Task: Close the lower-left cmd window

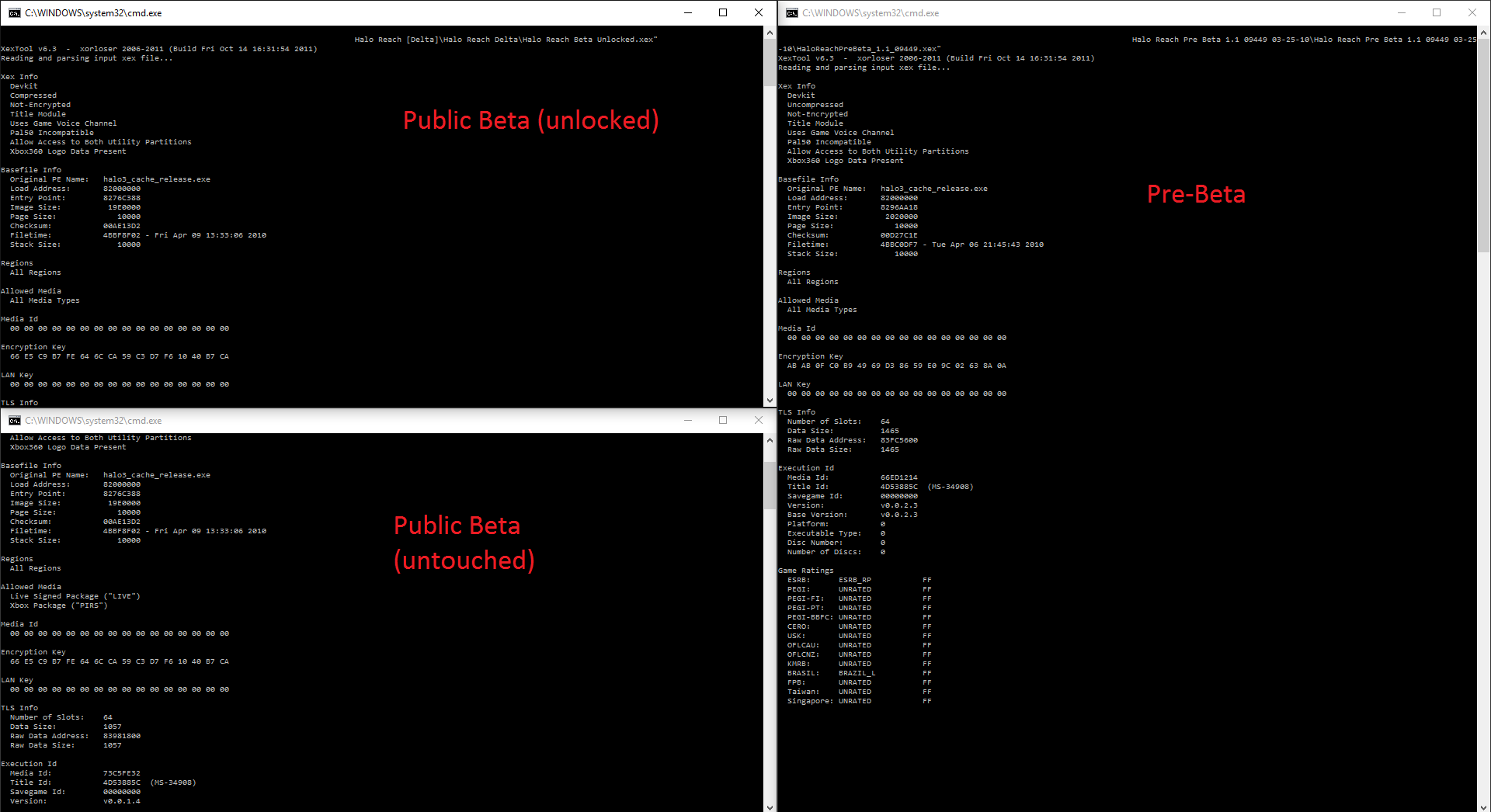Action: pyautogui.click(x=759, y=420)
